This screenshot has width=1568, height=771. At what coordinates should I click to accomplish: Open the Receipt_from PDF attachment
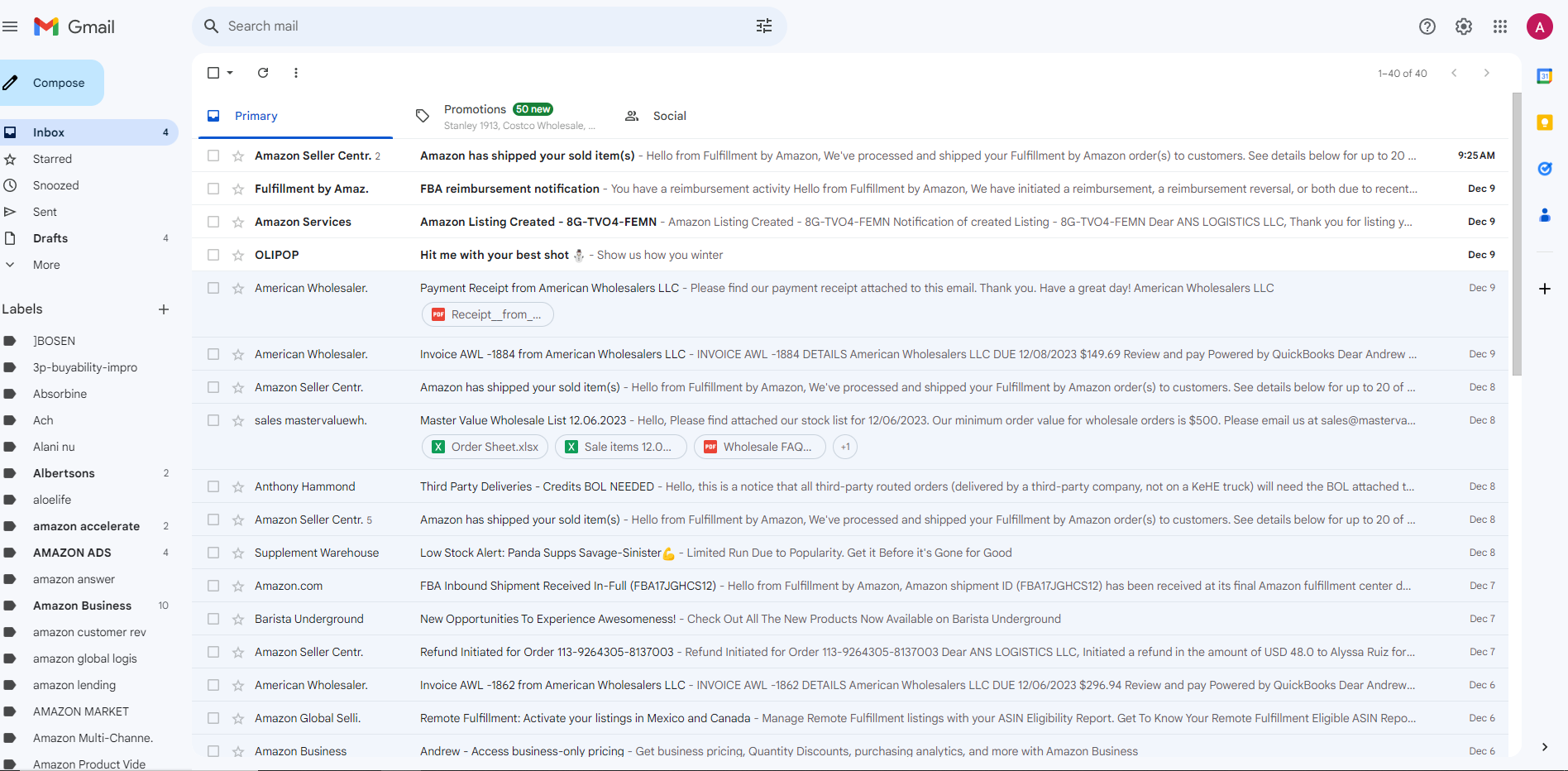coord(488,314)
